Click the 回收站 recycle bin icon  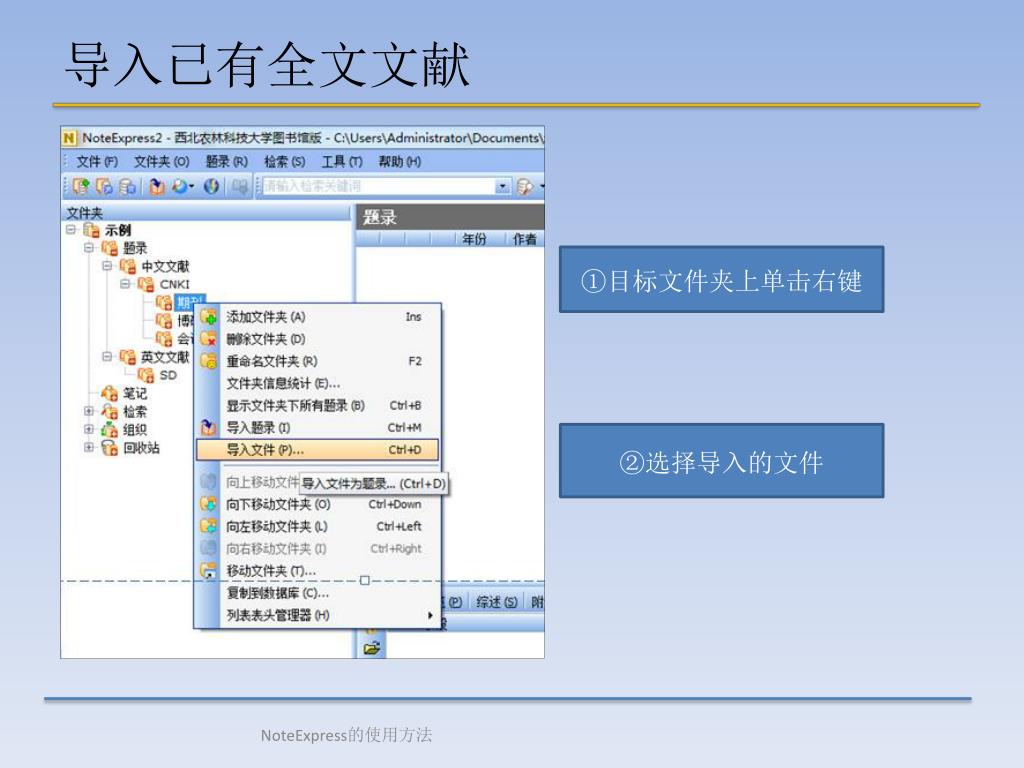(x=110, y=447)
